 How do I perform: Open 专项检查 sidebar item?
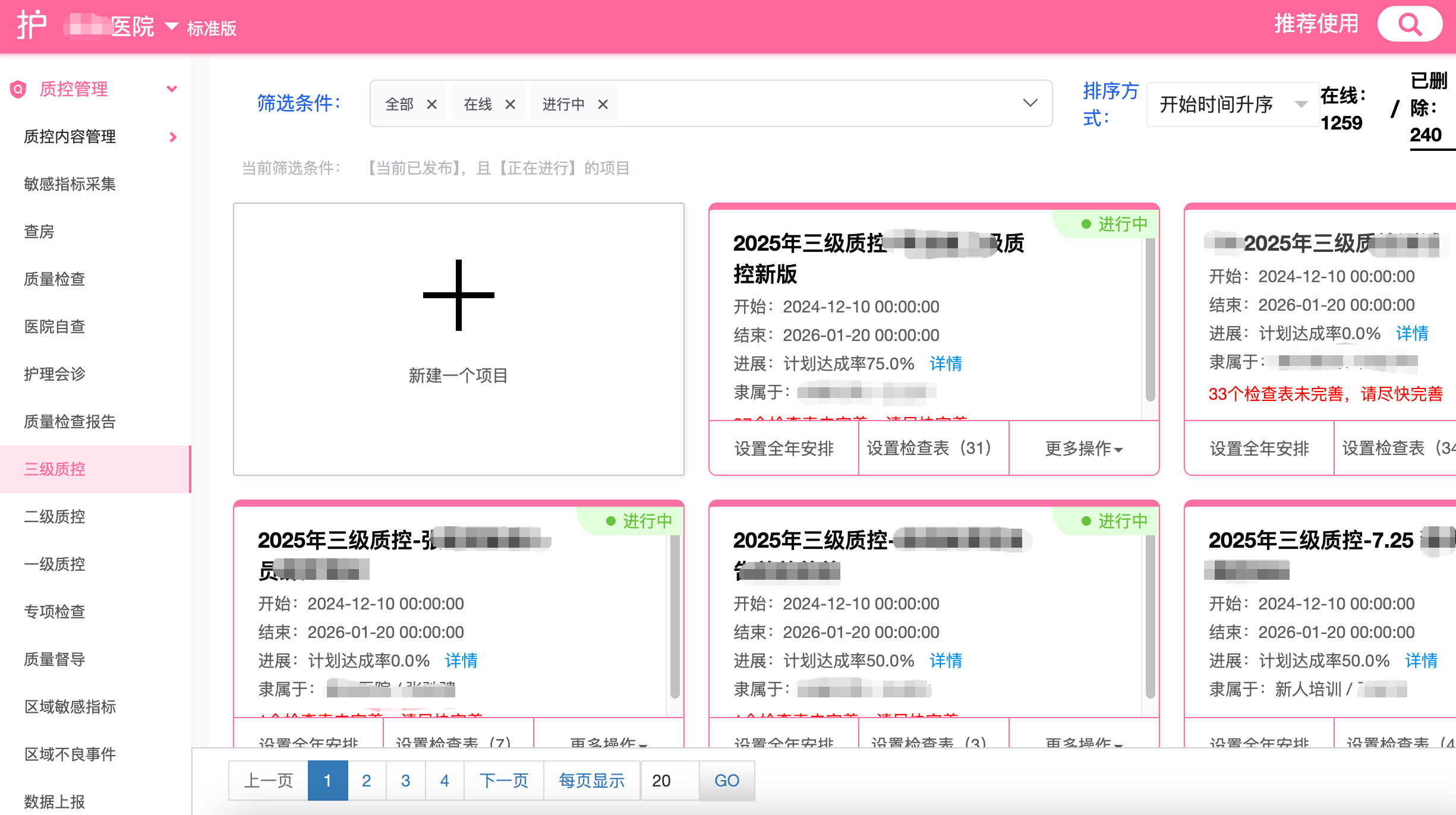[55, 612]
